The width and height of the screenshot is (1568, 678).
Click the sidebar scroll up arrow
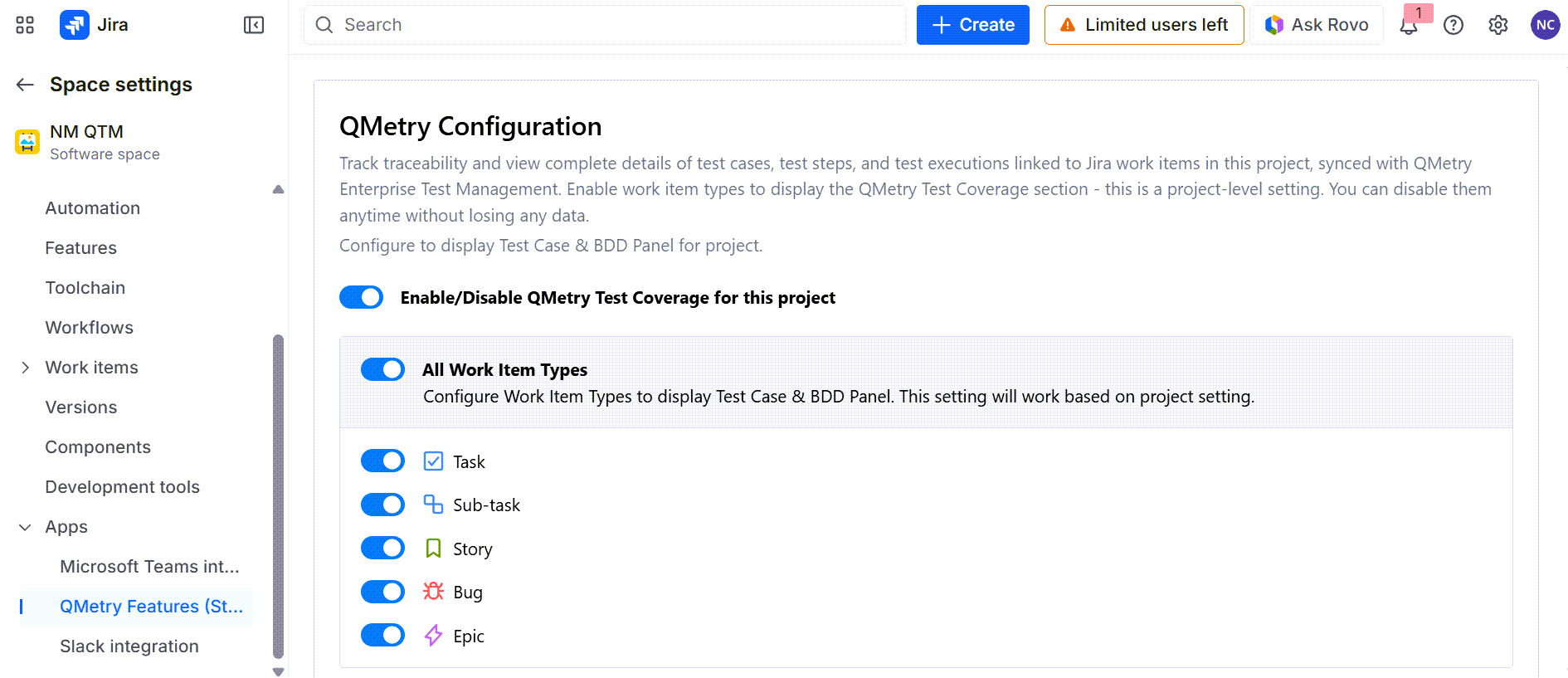click(278, 189)
